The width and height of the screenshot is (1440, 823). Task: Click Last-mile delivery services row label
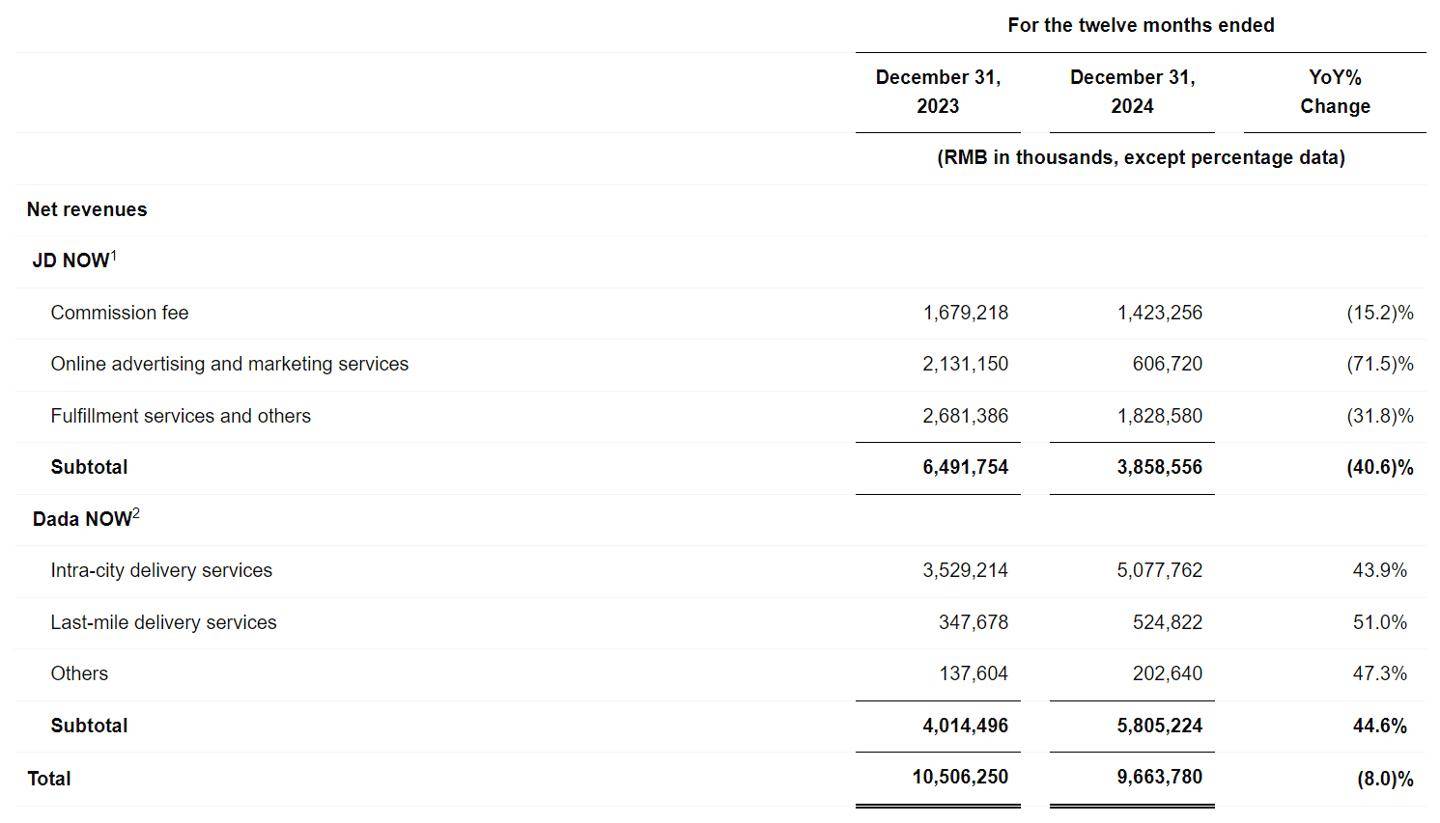click(x=163, y=622)
